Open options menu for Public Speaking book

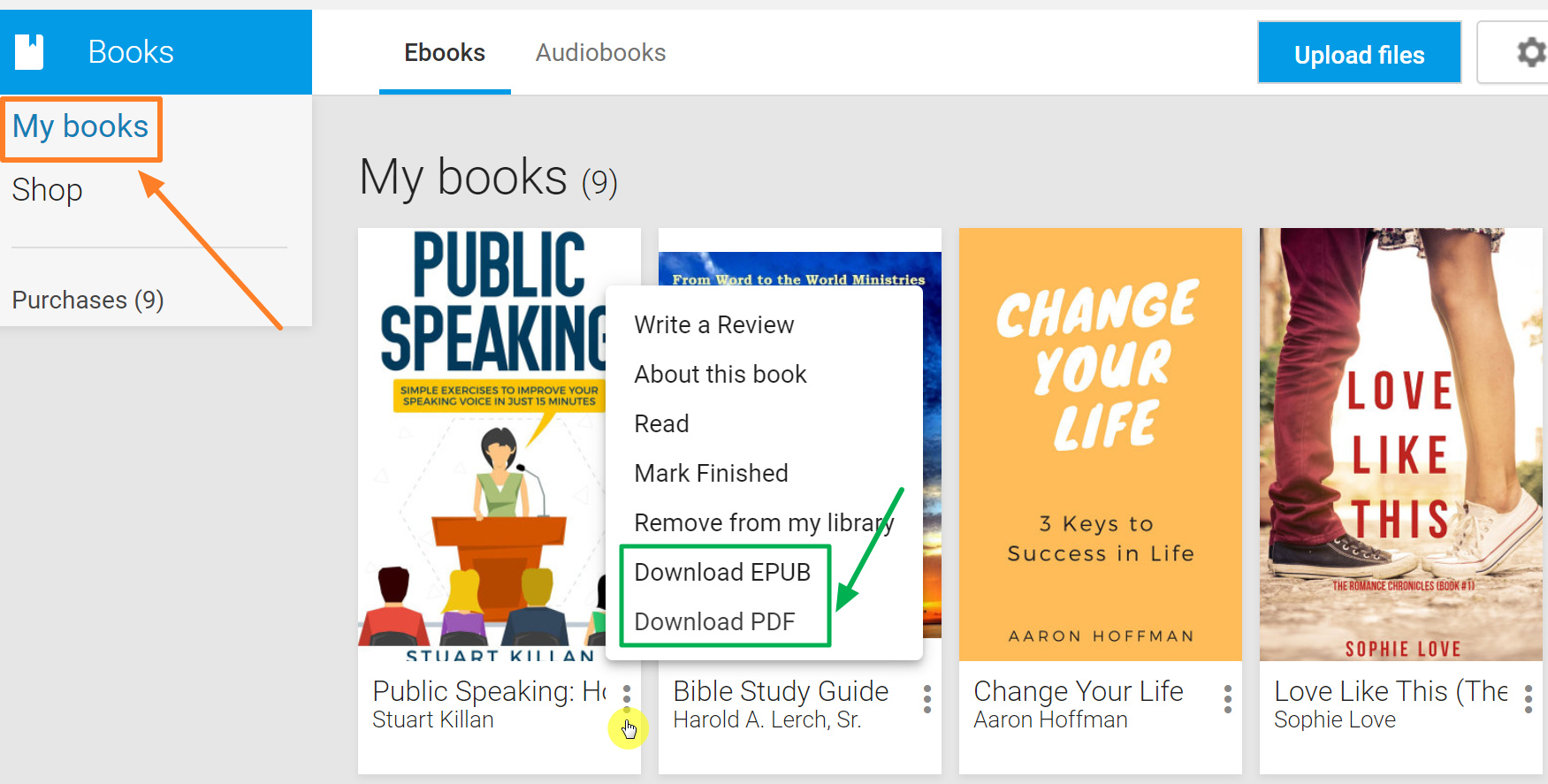627,698
